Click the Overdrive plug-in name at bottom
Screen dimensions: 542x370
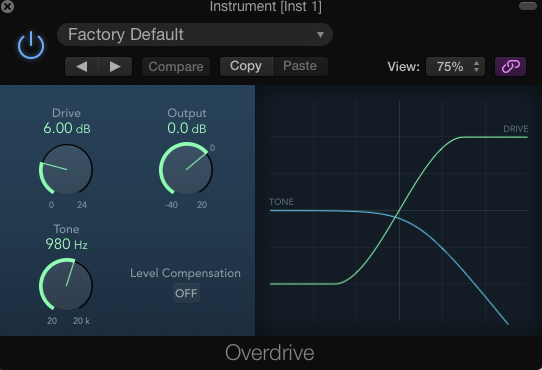click(x=270, y=353)
